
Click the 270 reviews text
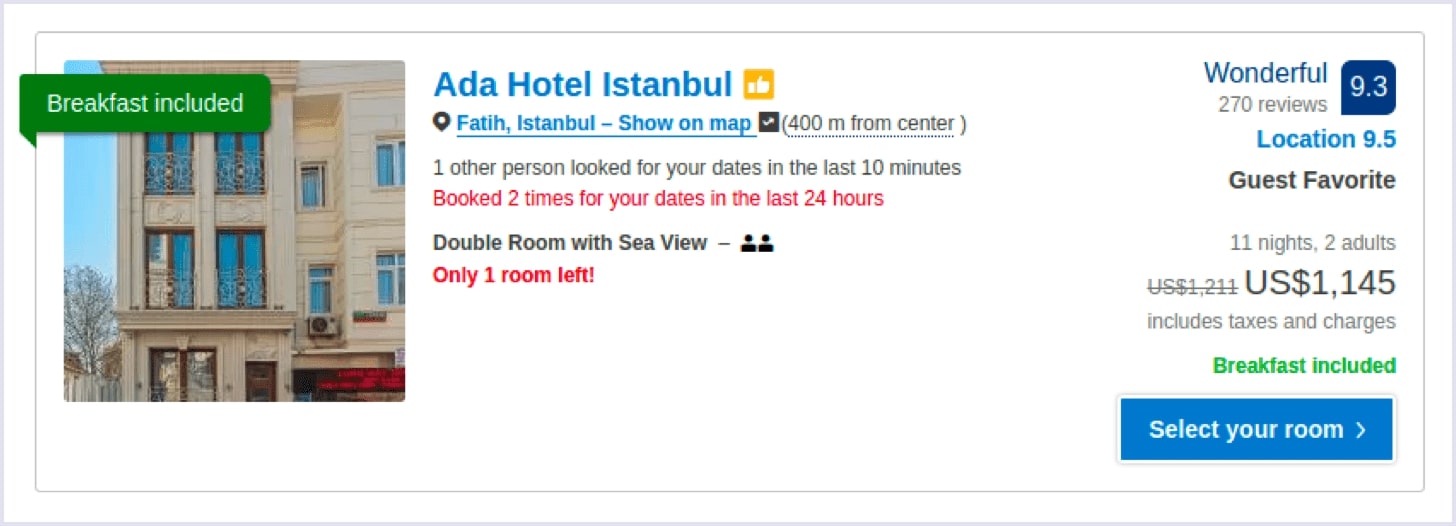coord(1272,104)
